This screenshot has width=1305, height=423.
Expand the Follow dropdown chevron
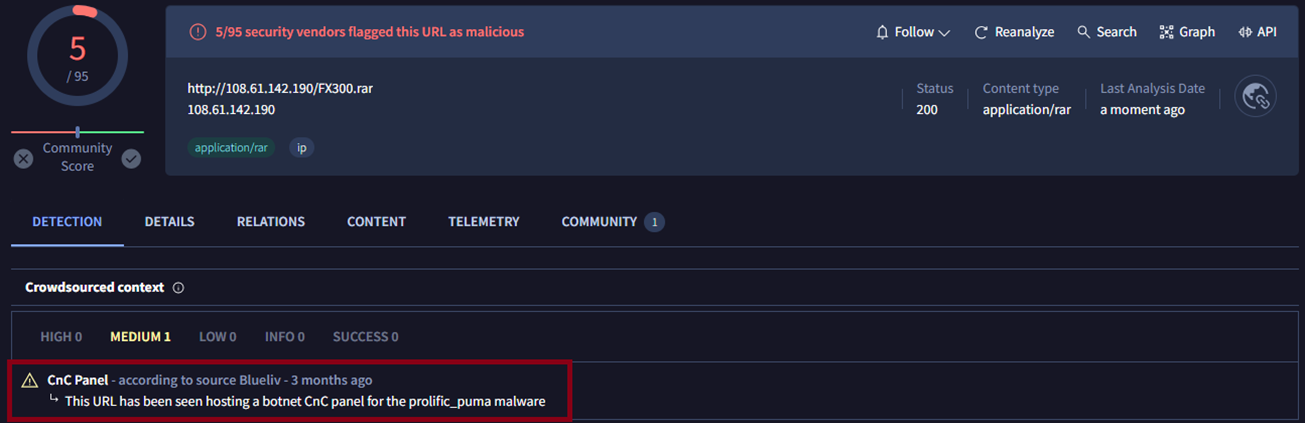coord(944,33)
